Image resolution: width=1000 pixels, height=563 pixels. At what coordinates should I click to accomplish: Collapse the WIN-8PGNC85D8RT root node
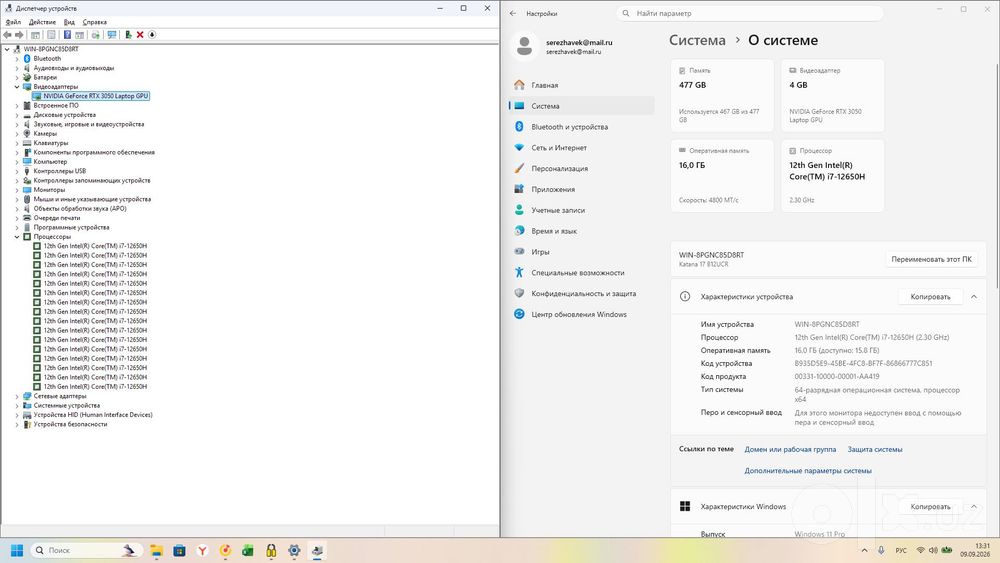[x=7, y=49]
